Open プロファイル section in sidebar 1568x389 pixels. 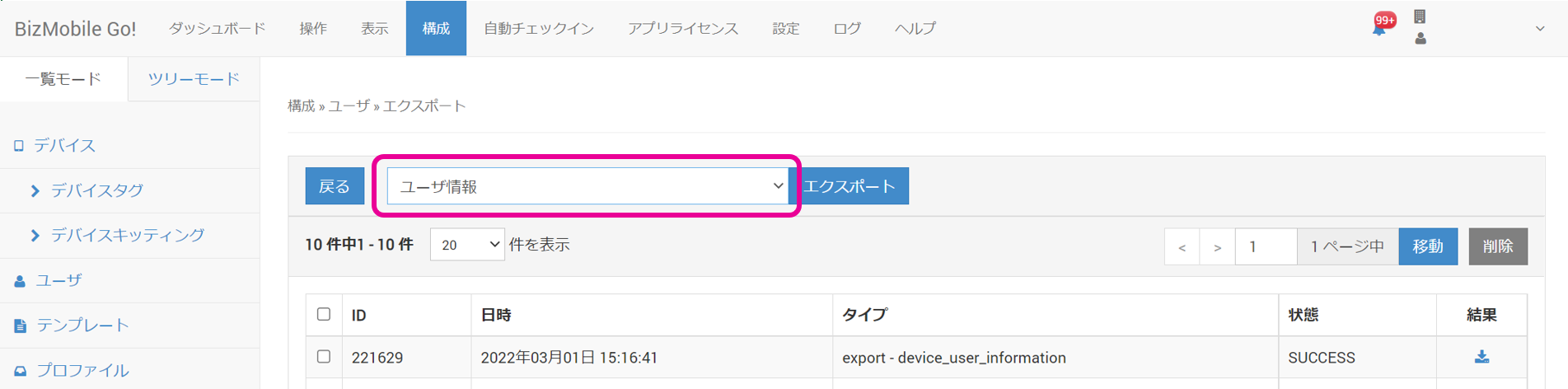[82, 371]
